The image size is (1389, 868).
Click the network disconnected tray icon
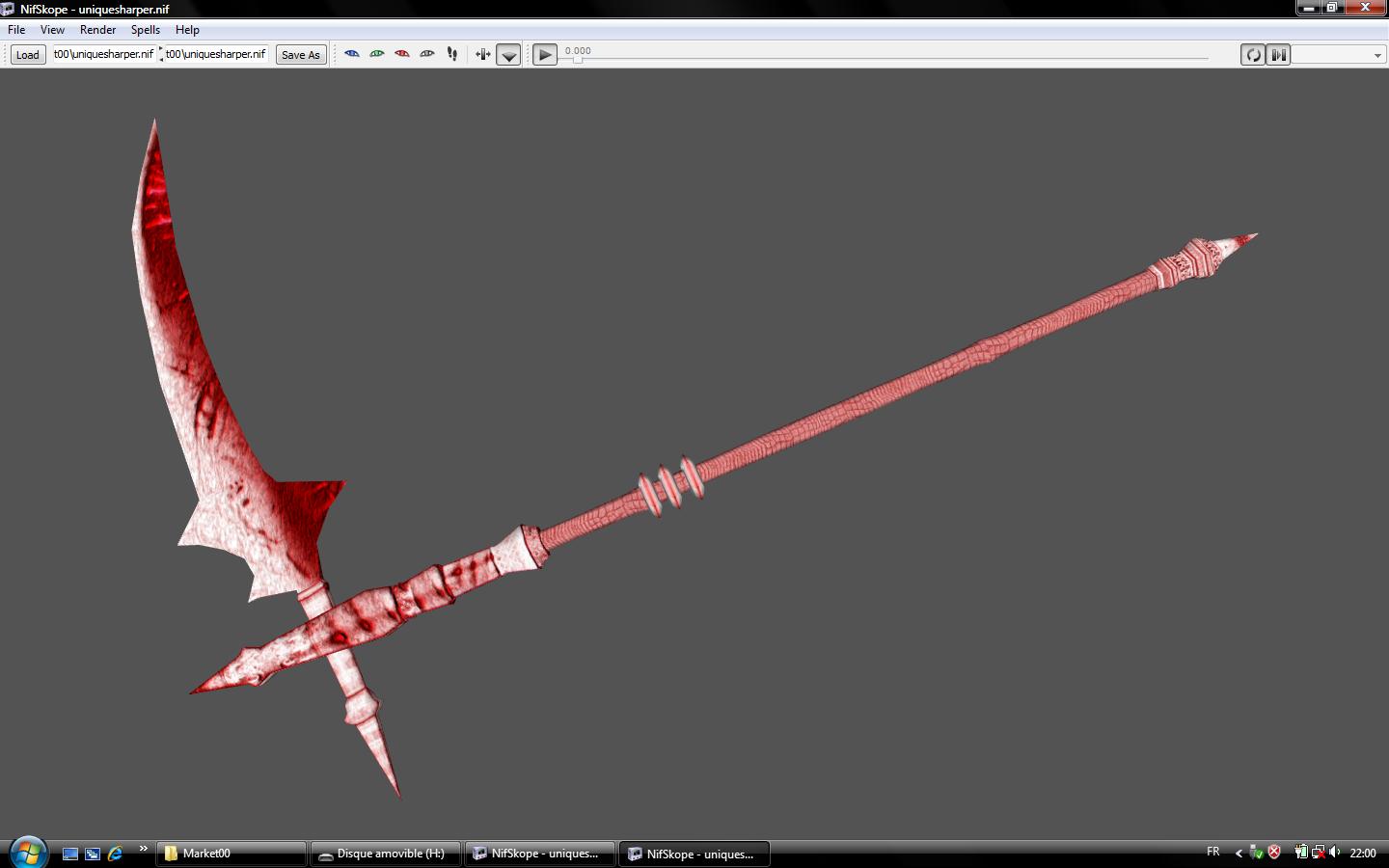pyautogui.click(x=1318, y=853)
